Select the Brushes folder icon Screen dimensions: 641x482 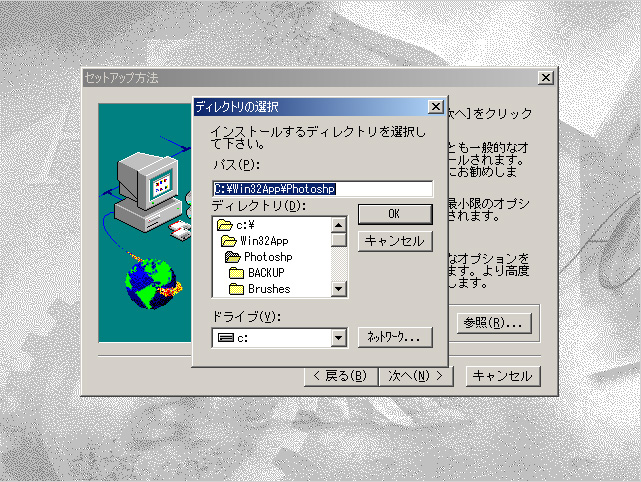(236, 289)
